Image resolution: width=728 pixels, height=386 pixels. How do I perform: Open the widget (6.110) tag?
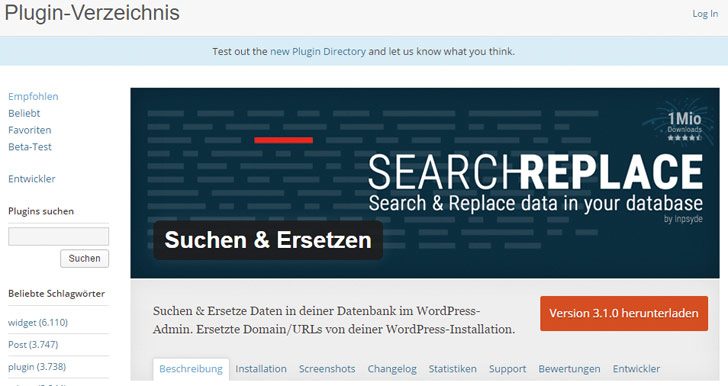click(x=38, y=322)
